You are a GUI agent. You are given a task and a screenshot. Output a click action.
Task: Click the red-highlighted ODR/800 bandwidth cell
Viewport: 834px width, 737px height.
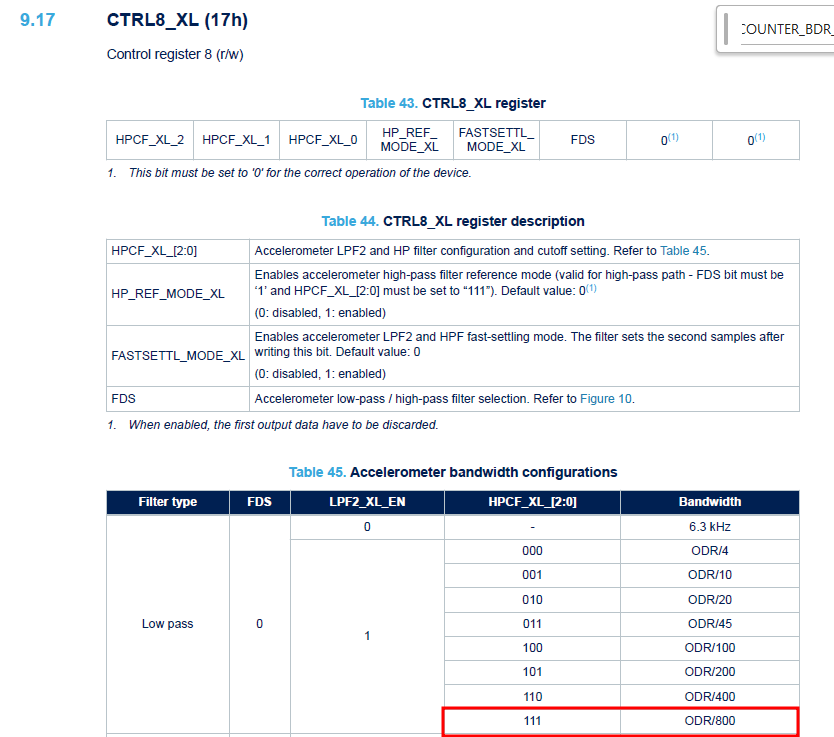709,720
